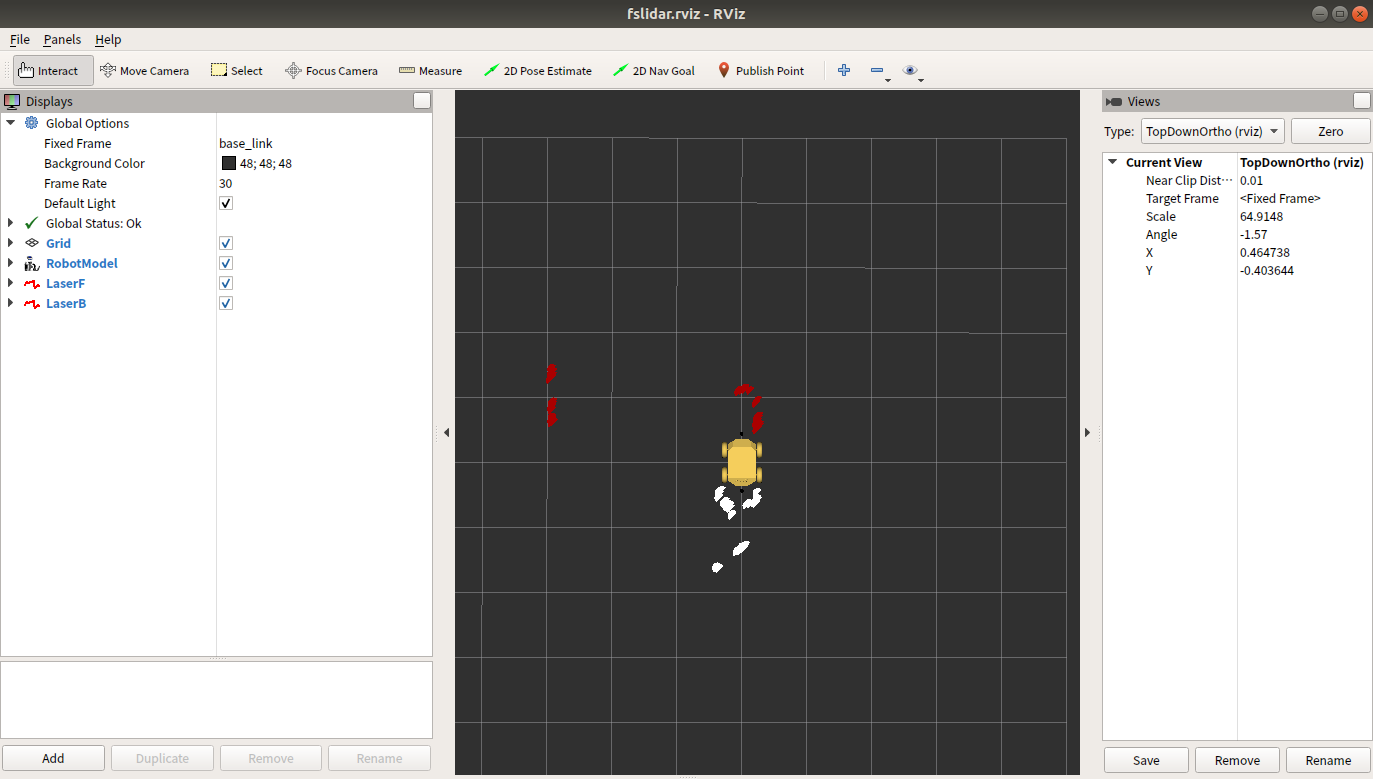
Task: Disable the LaserF display checkbox
Action: (x=226, y=283)
